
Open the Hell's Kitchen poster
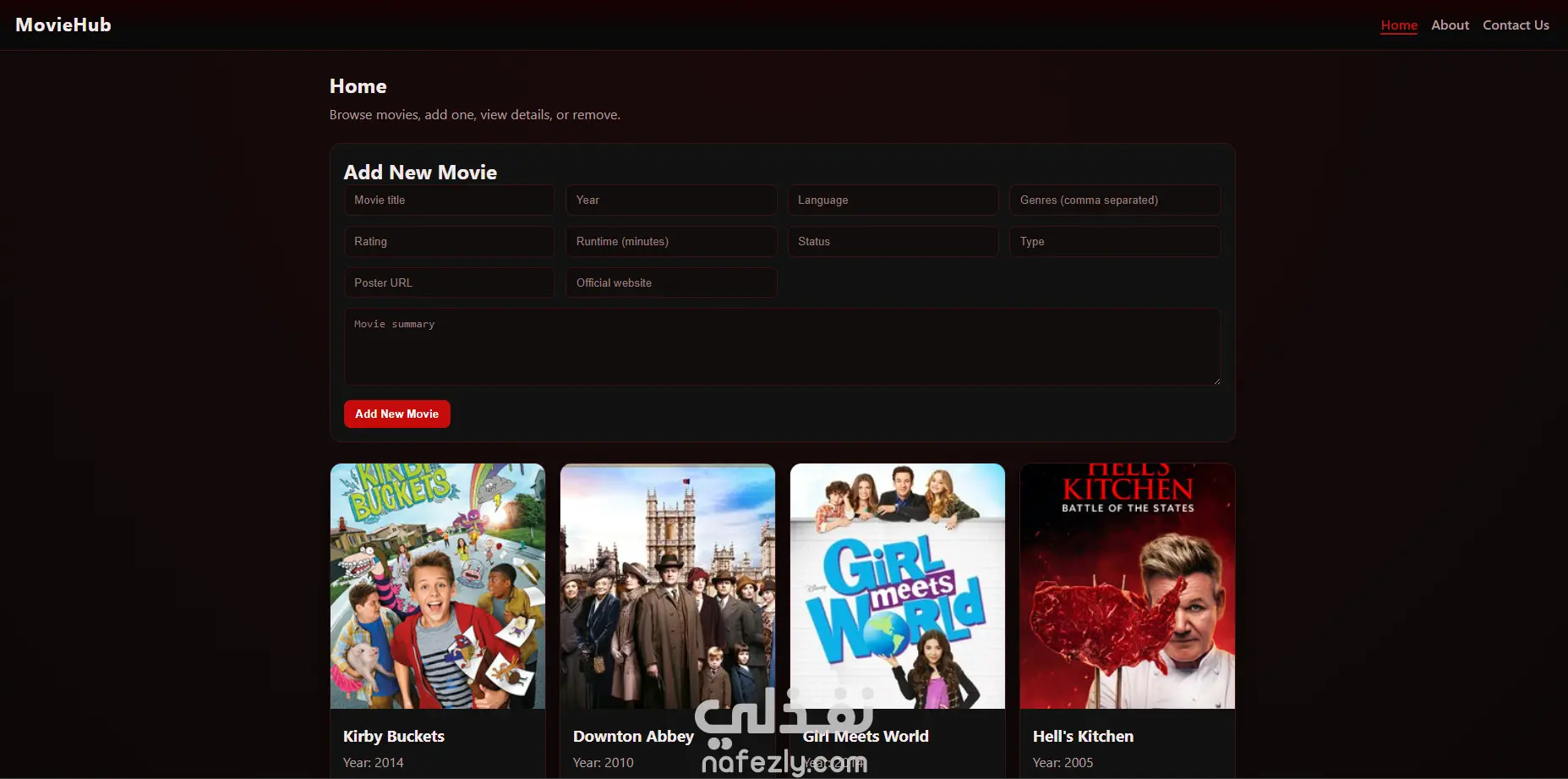tap(1128, 586)
